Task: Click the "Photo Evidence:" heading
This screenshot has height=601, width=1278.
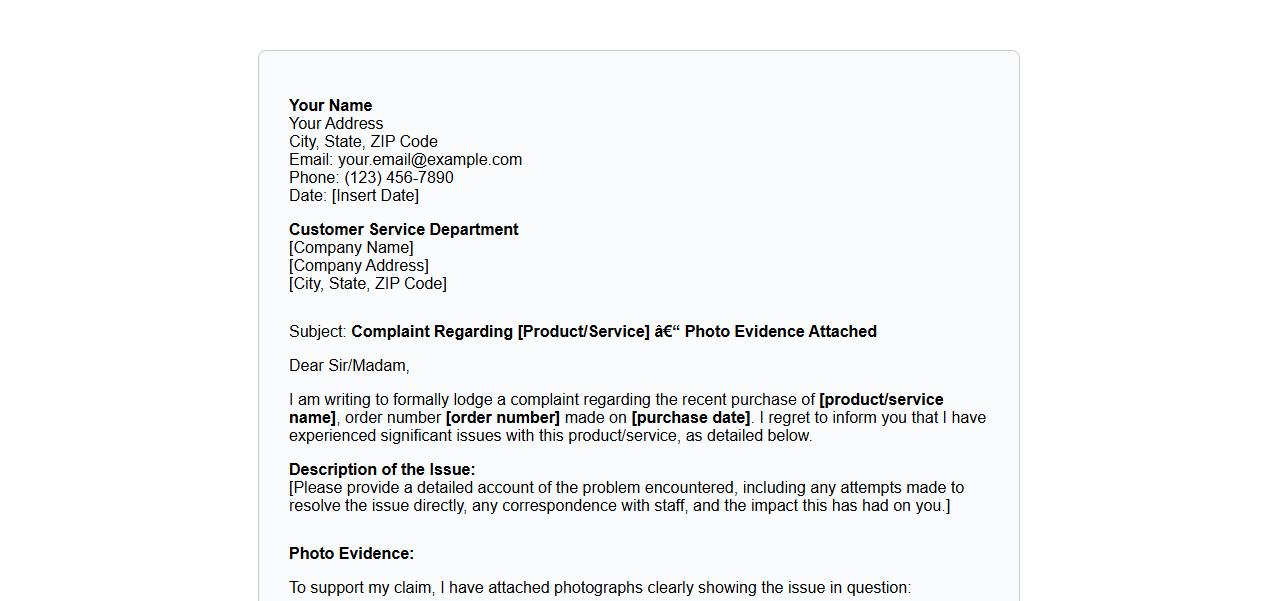Action: pos(351,554)
